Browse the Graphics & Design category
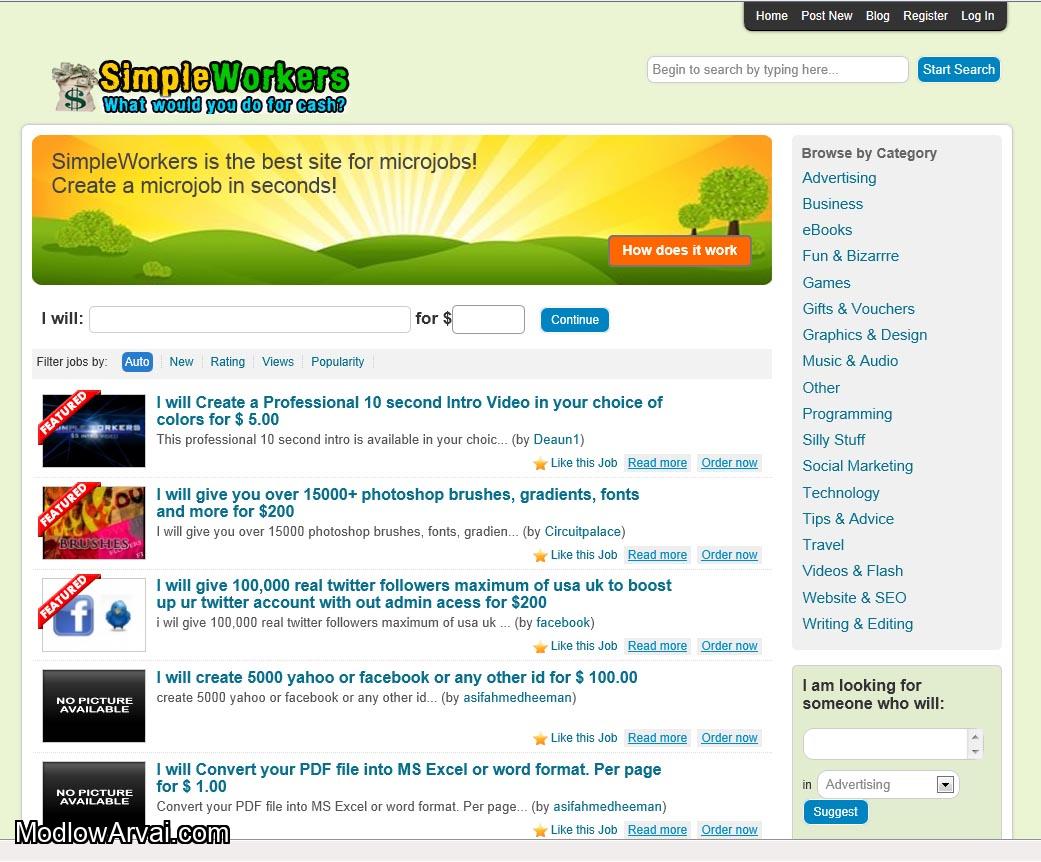Screen dimensions: 1041x862 pos(864,335)
